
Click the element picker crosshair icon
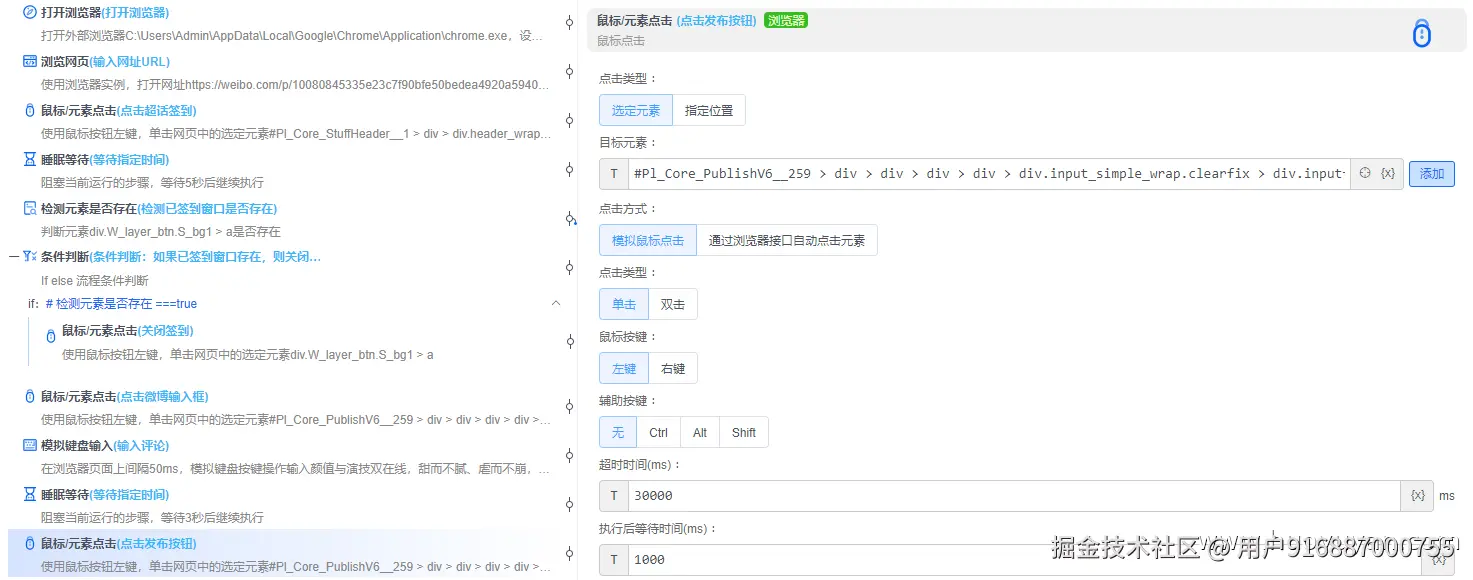(x=1364, y=173)
